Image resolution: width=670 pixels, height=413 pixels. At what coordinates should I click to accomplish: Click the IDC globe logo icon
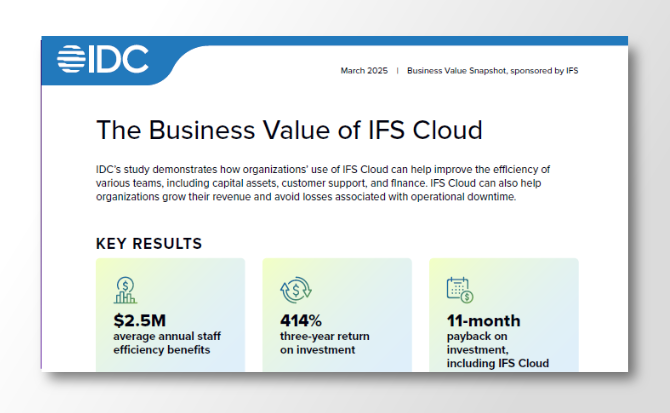pos(74,60)
